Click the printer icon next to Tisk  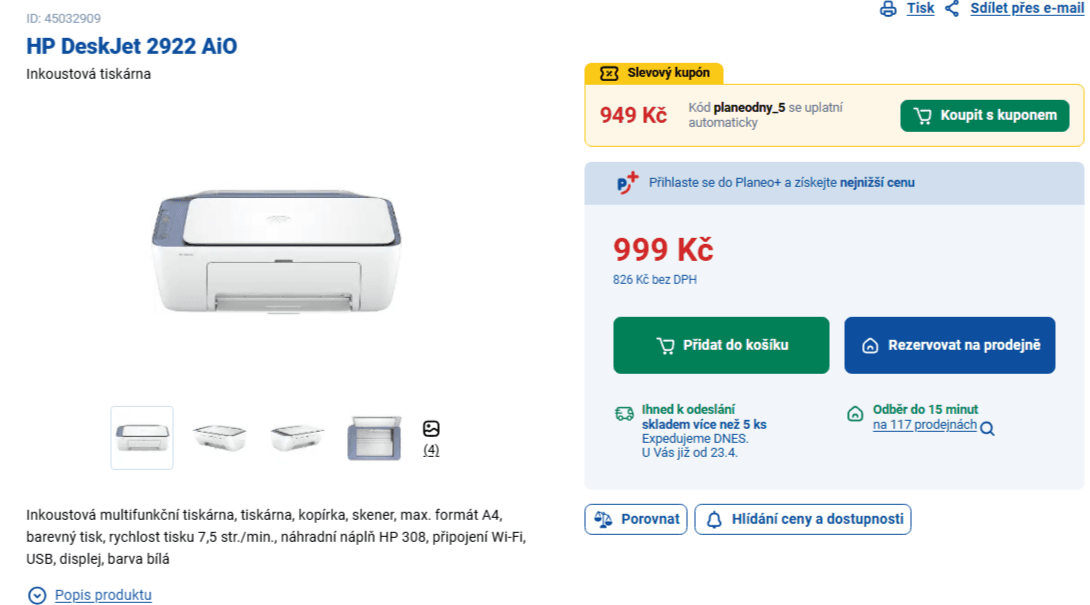coord(888,9)
